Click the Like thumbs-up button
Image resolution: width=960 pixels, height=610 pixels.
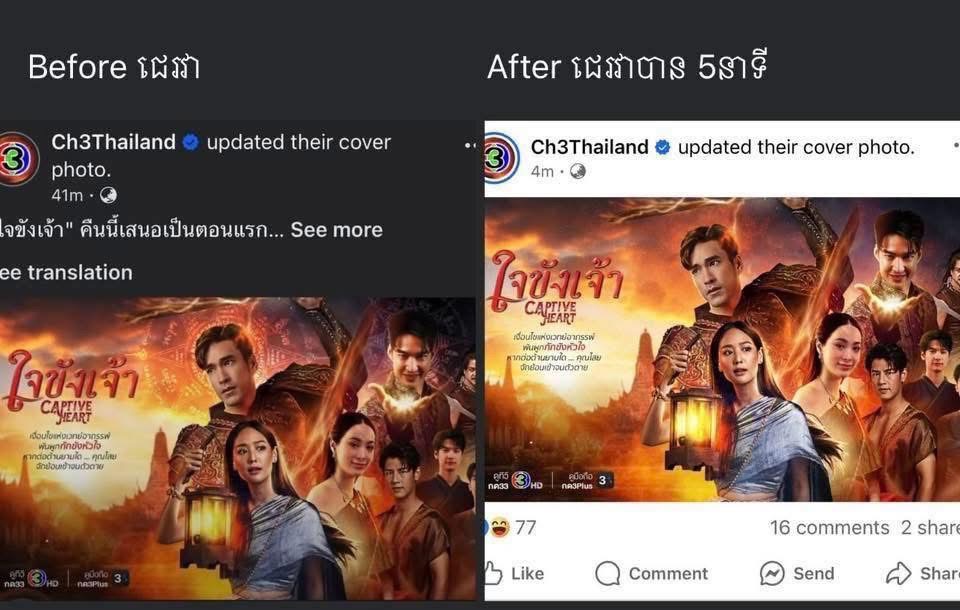tap(514, 573)
